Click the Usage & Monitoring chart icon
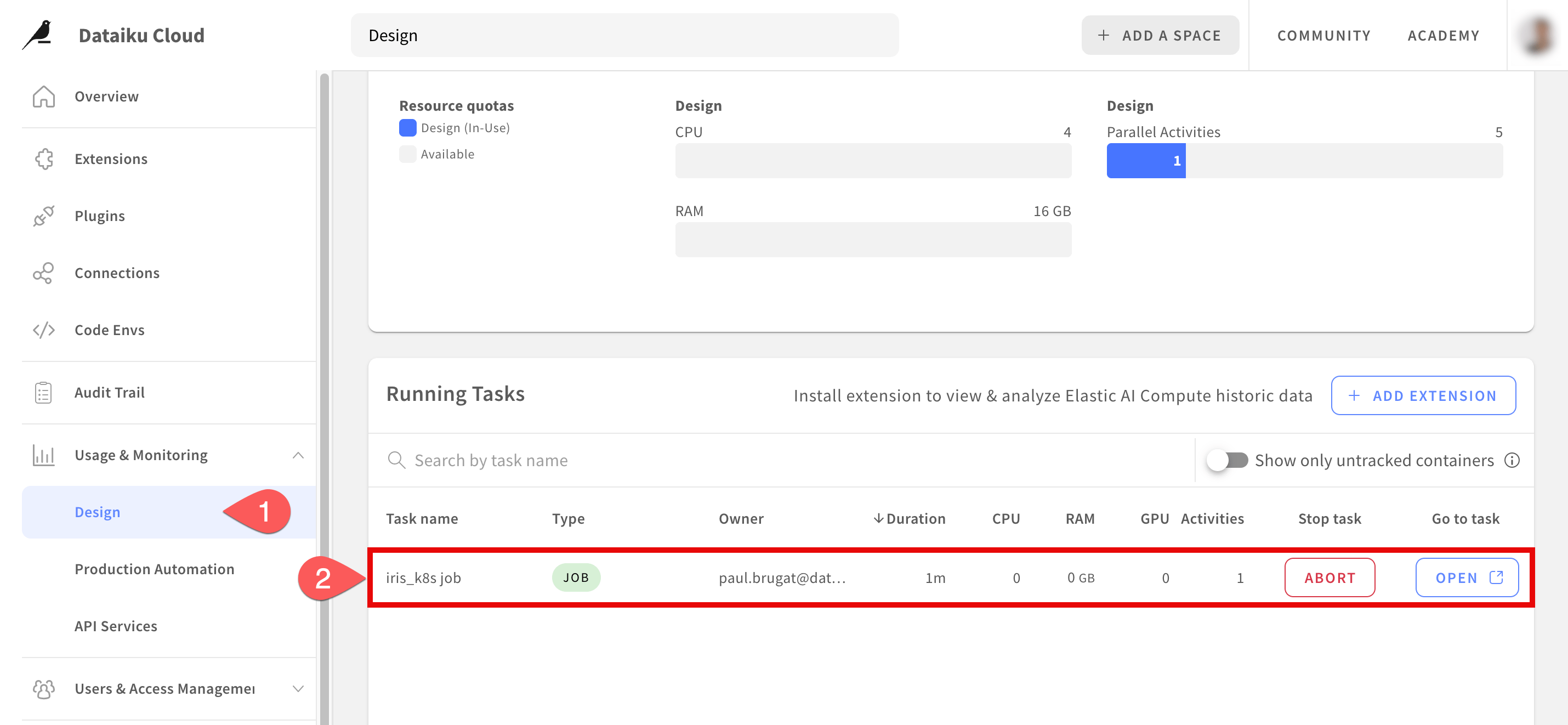The image size is (1568, 725). pos(44,455)
